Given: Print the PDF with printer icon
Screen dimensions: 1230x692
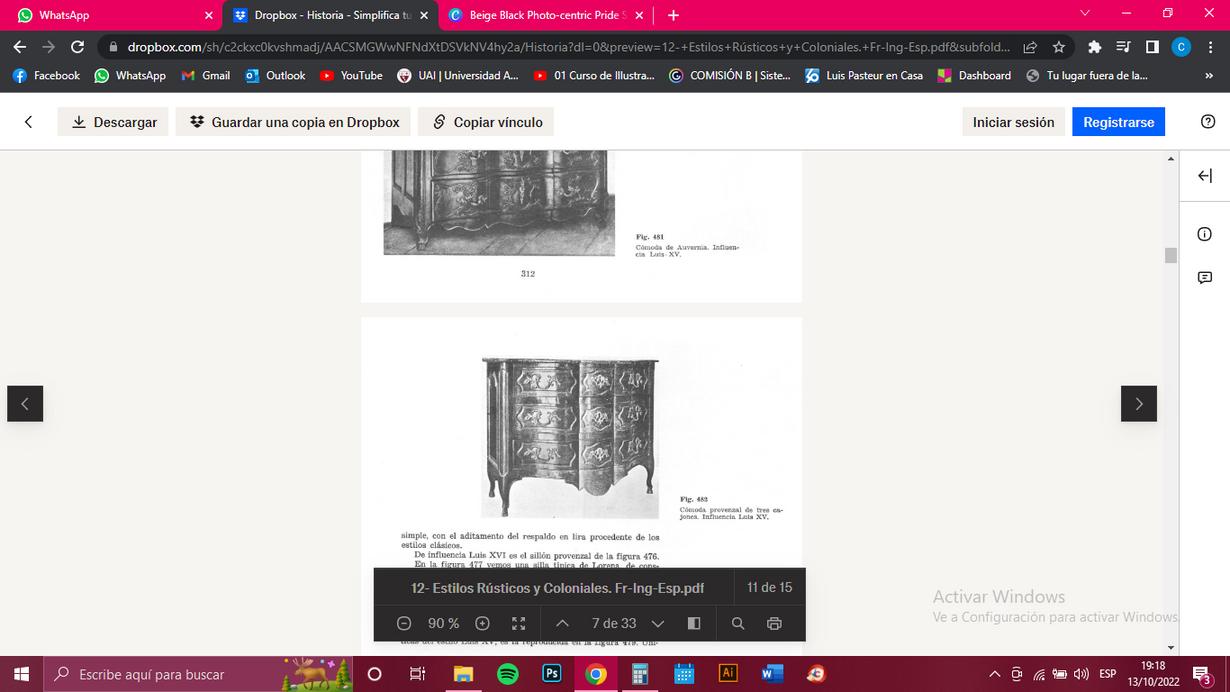Looking at the screenshot, I should tap(774, 623).
